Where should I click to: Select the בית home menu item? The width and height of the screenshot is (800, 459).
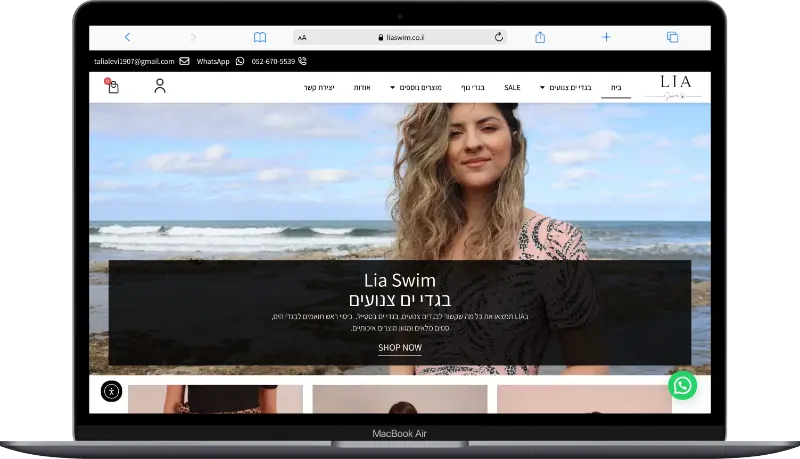click(616, 88)
